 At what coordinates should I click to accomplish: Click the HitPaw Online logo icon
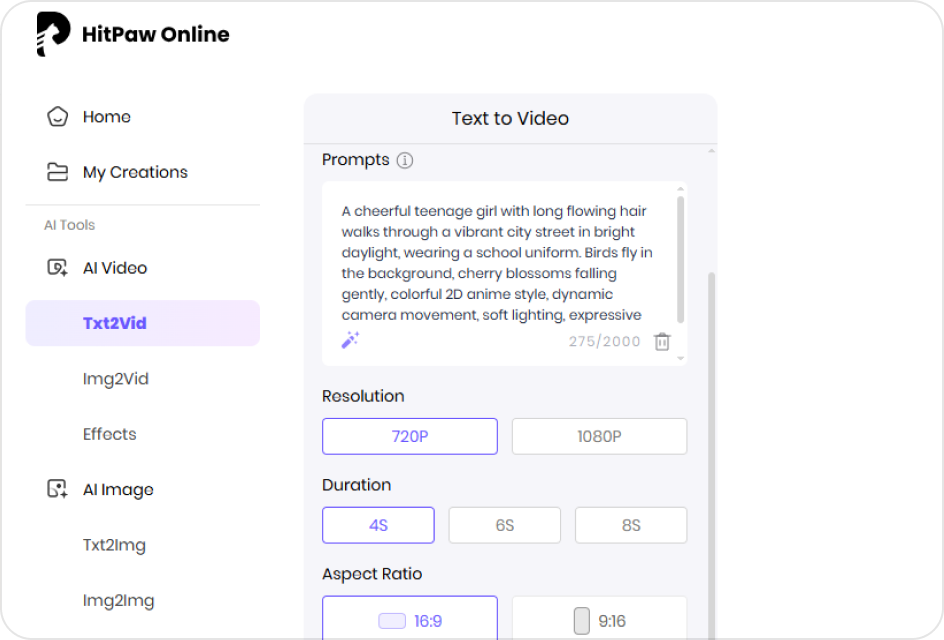point(53,34)
